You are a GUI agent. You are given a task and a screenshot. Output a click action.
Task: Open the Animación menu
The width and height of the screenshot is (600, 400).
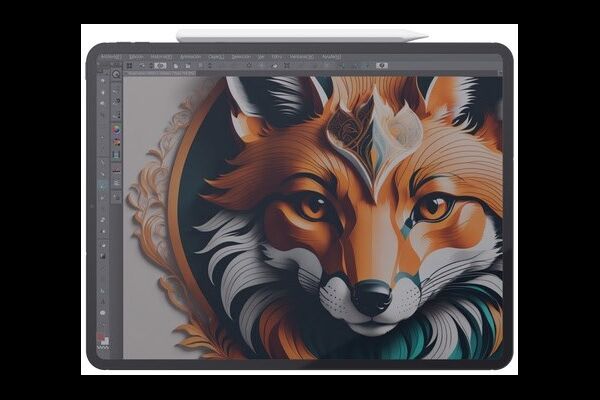click(190, 57)
